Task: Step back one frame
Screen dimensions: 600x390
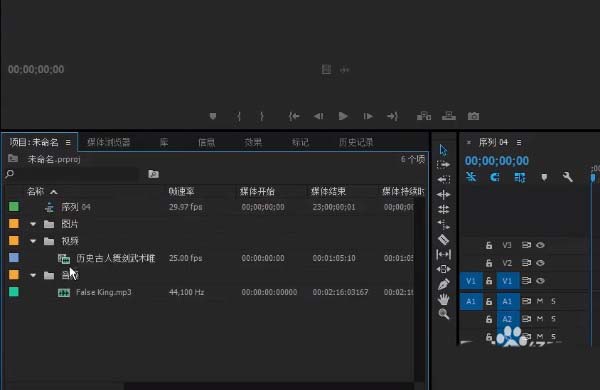Action: (318, 116)
